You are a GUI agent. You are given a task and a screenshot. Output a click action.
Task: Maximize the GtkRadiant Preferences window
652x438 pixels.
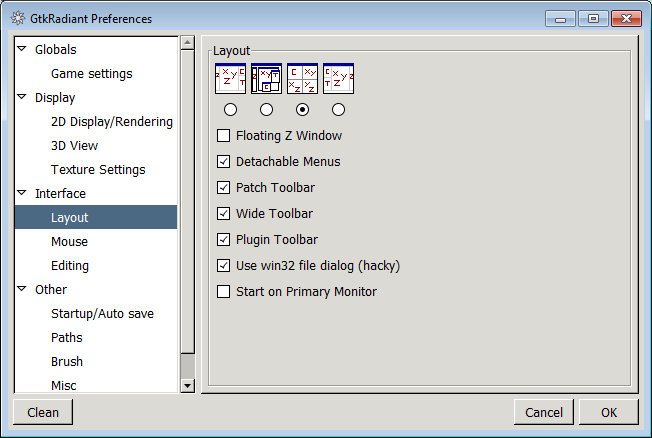tap(593, 19)
